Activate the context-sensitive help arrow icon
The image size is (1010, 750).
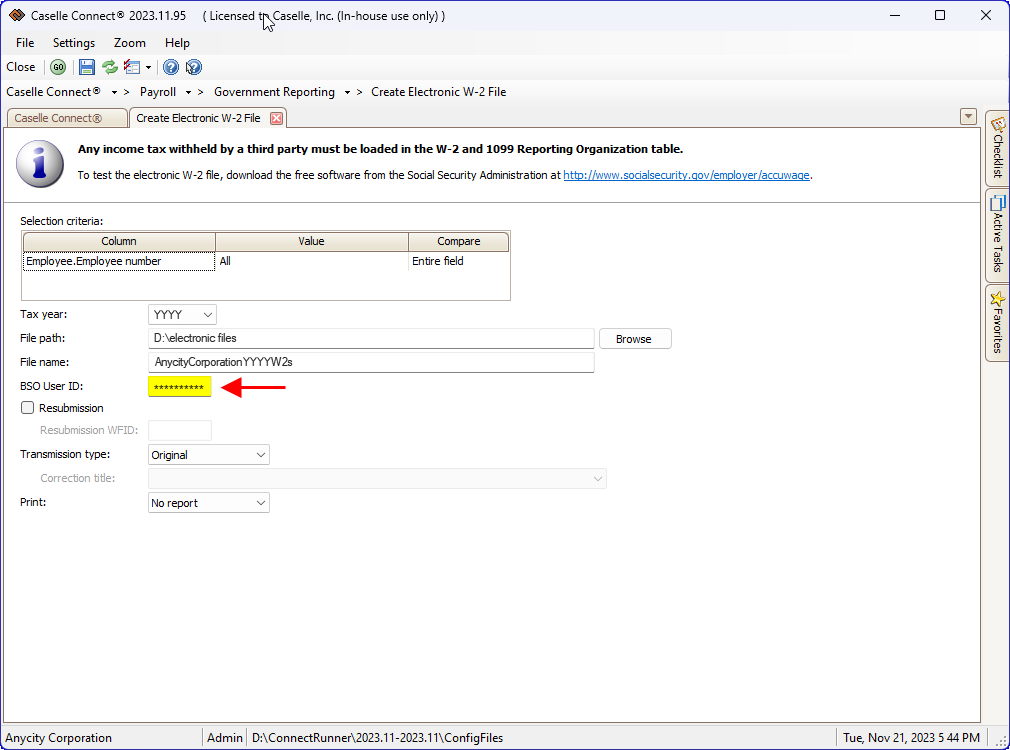193,67
